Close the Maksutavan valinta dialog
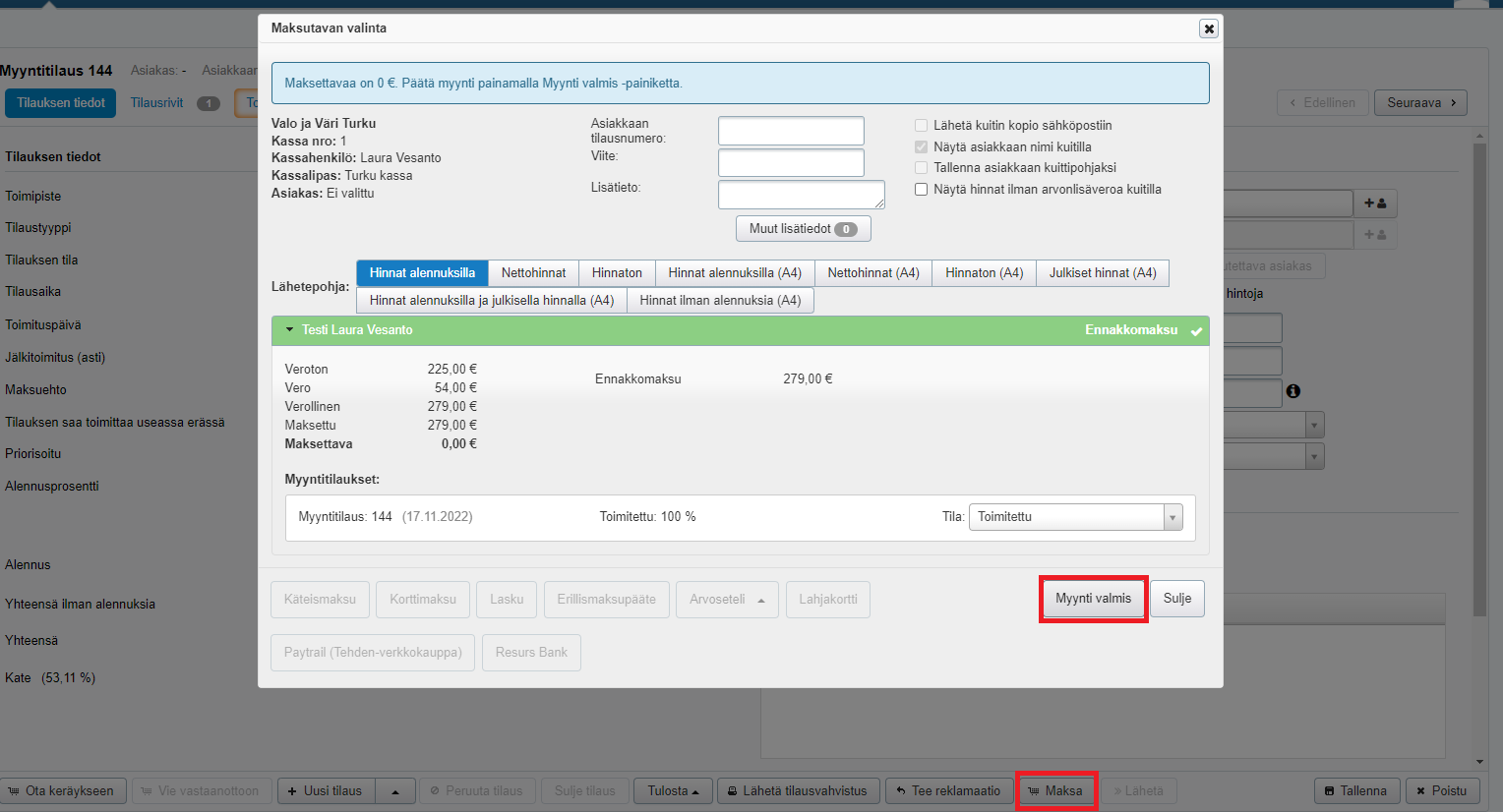 click(x=1209, y=29)
